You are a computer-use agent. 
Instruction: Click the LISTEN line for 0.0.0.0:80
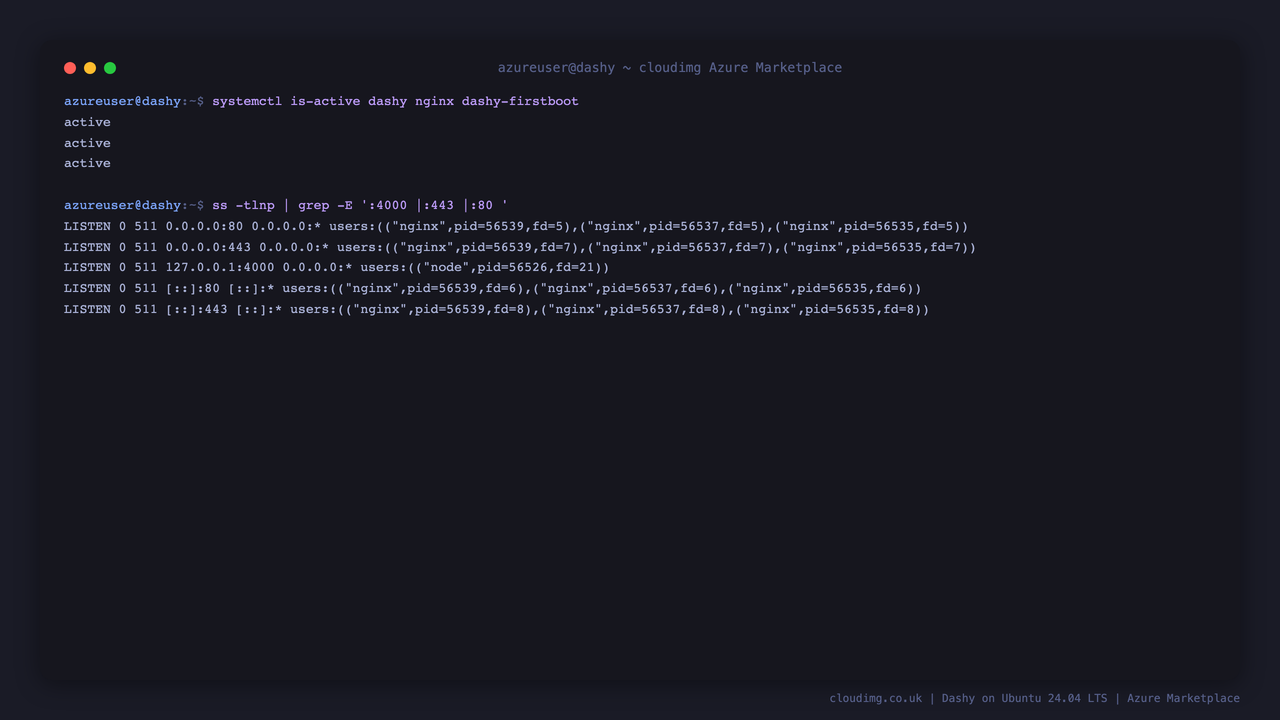point(516,226)
